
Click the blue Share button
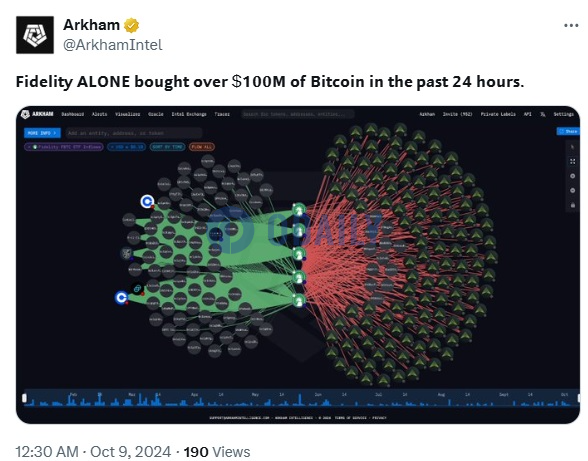click(x=568, y=131)
